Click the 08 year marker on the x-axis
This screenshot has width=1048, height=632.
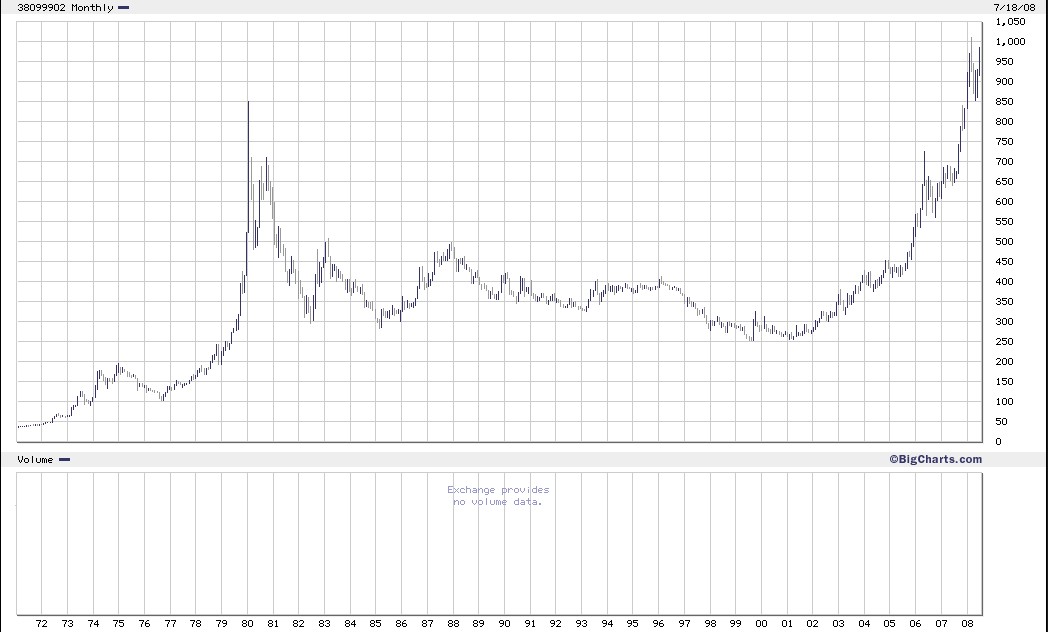click(966, 623)
